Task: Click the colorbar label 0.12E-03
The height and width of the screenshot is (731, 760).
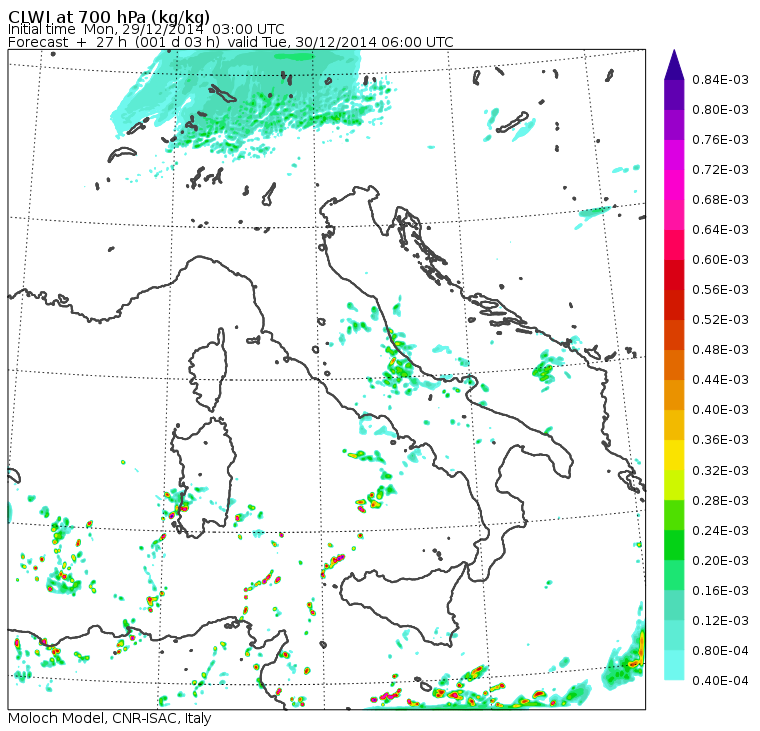Action: [x=720, y=621]
